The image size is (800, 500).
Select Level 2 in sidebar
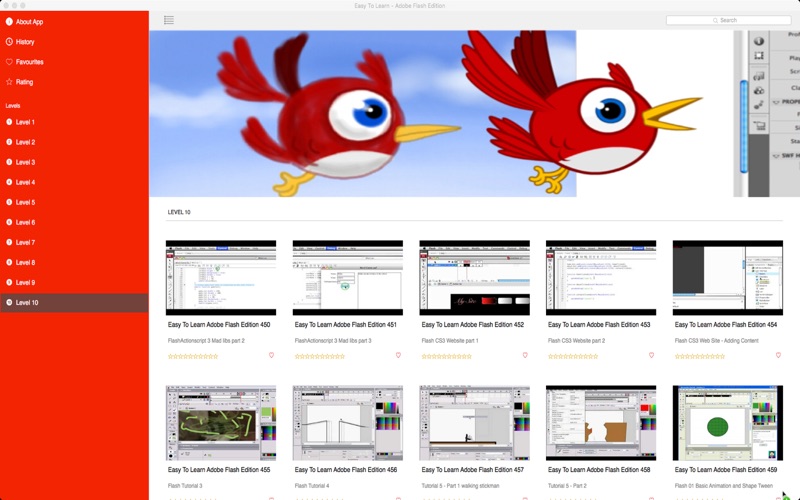point(74,142)
